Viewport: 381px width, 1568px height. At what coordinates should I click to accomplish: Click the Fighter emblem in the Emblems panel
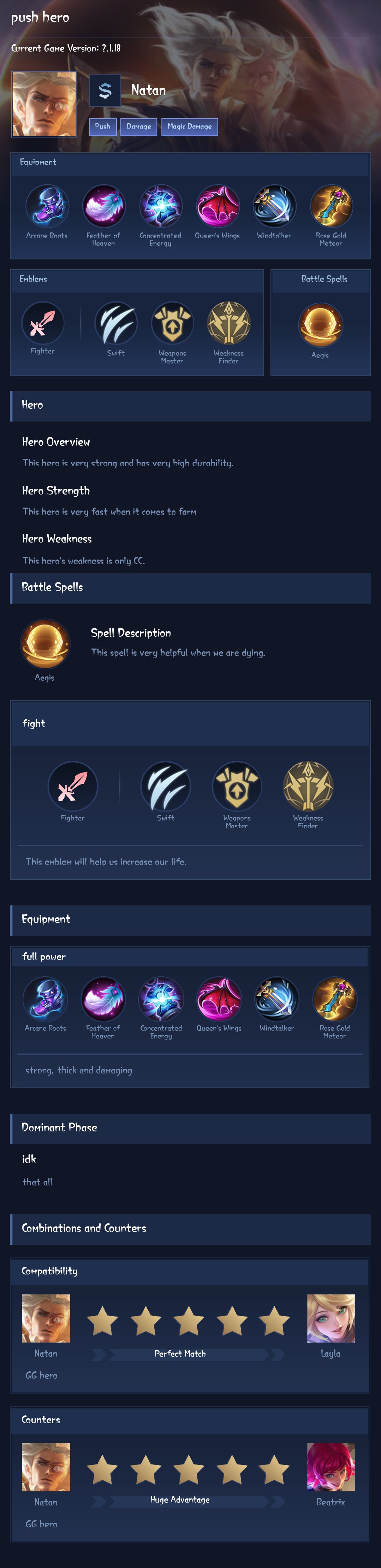tap(43, 323)
